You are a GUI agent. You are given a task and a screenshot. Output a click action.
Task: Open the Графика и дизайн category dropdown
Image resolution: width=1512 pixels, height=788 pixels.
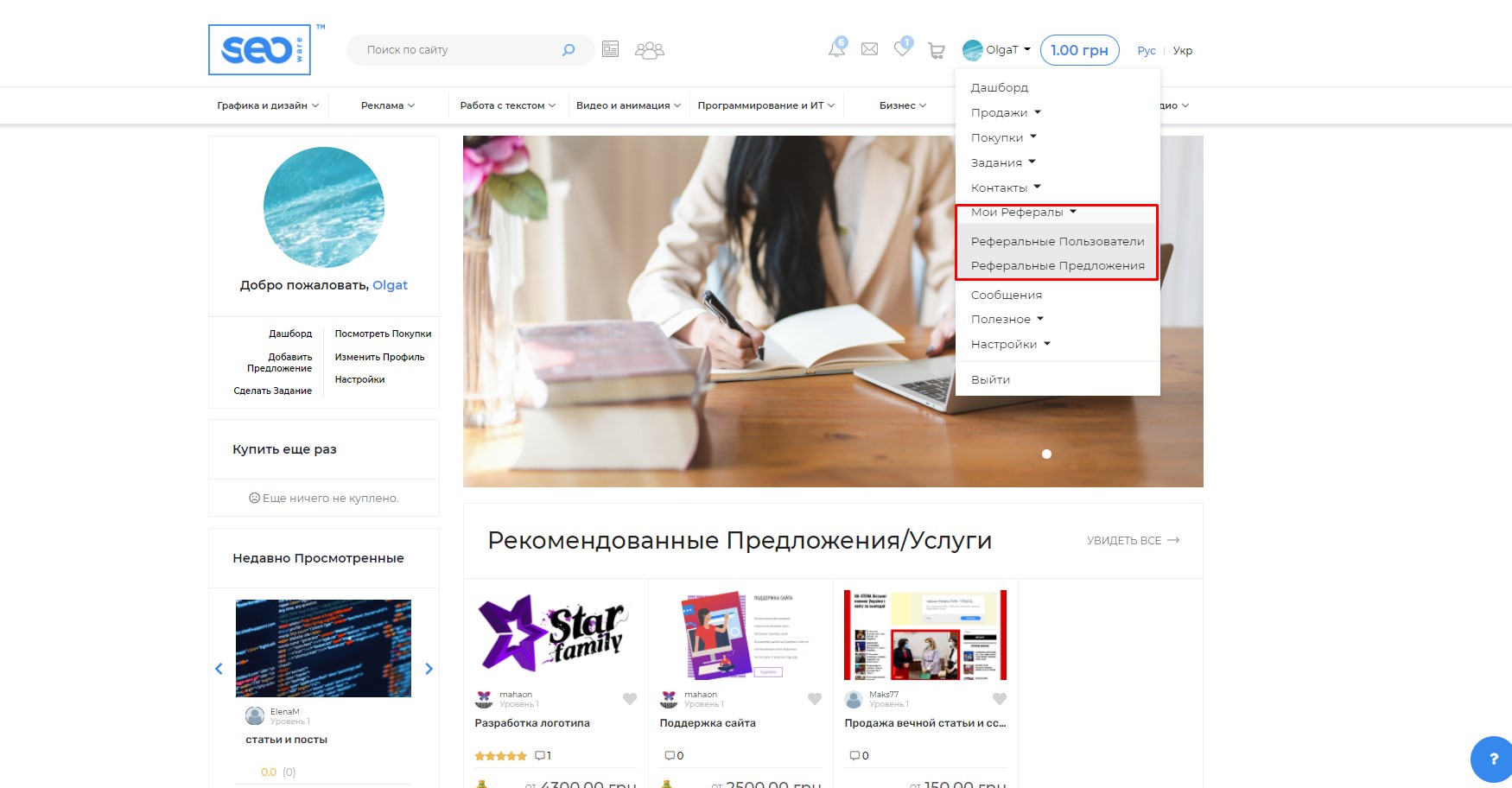click(x=268, y=105)
